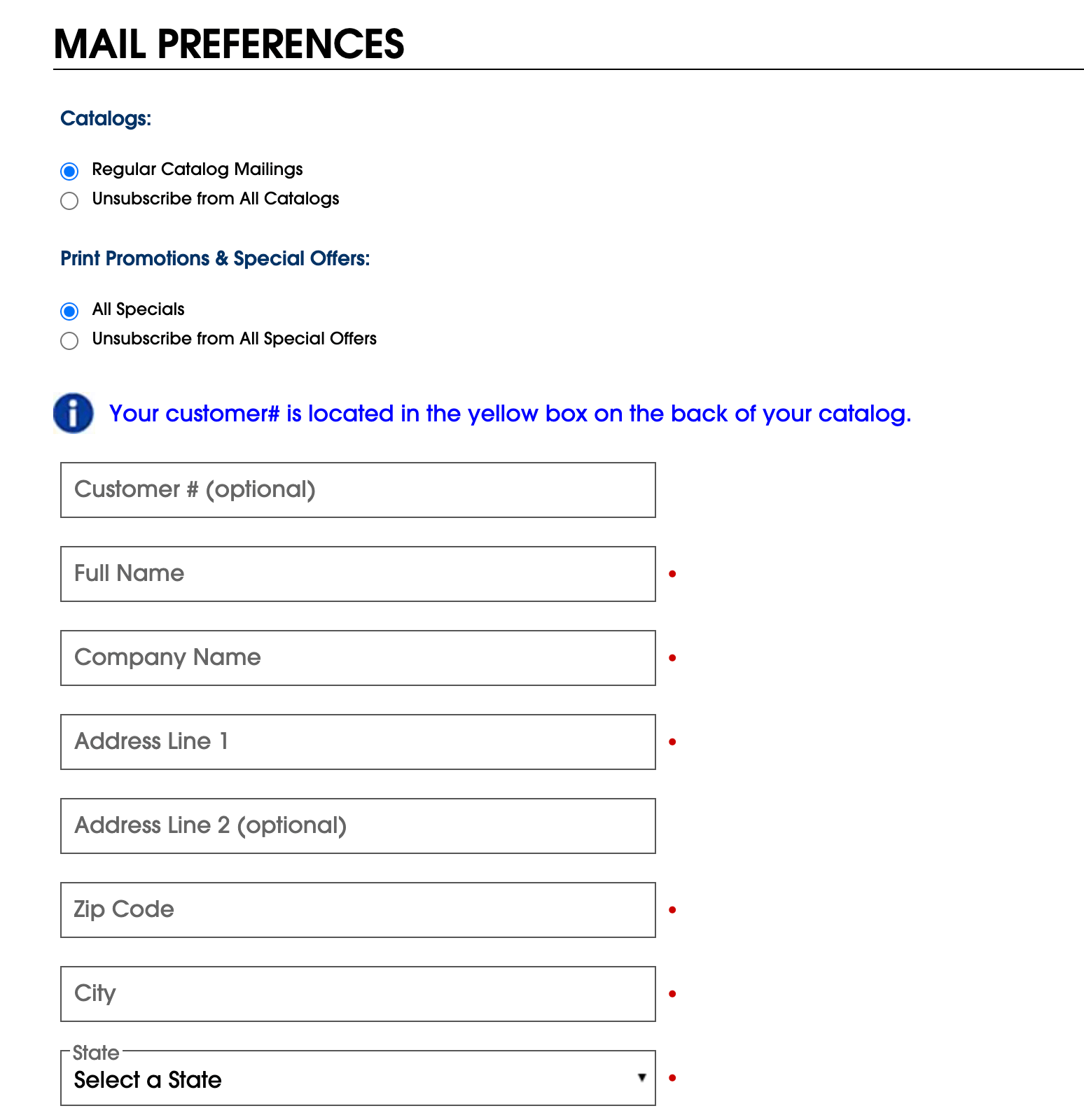
Task: Click the Address Line 1 field
Action: [x=358, y=742]
